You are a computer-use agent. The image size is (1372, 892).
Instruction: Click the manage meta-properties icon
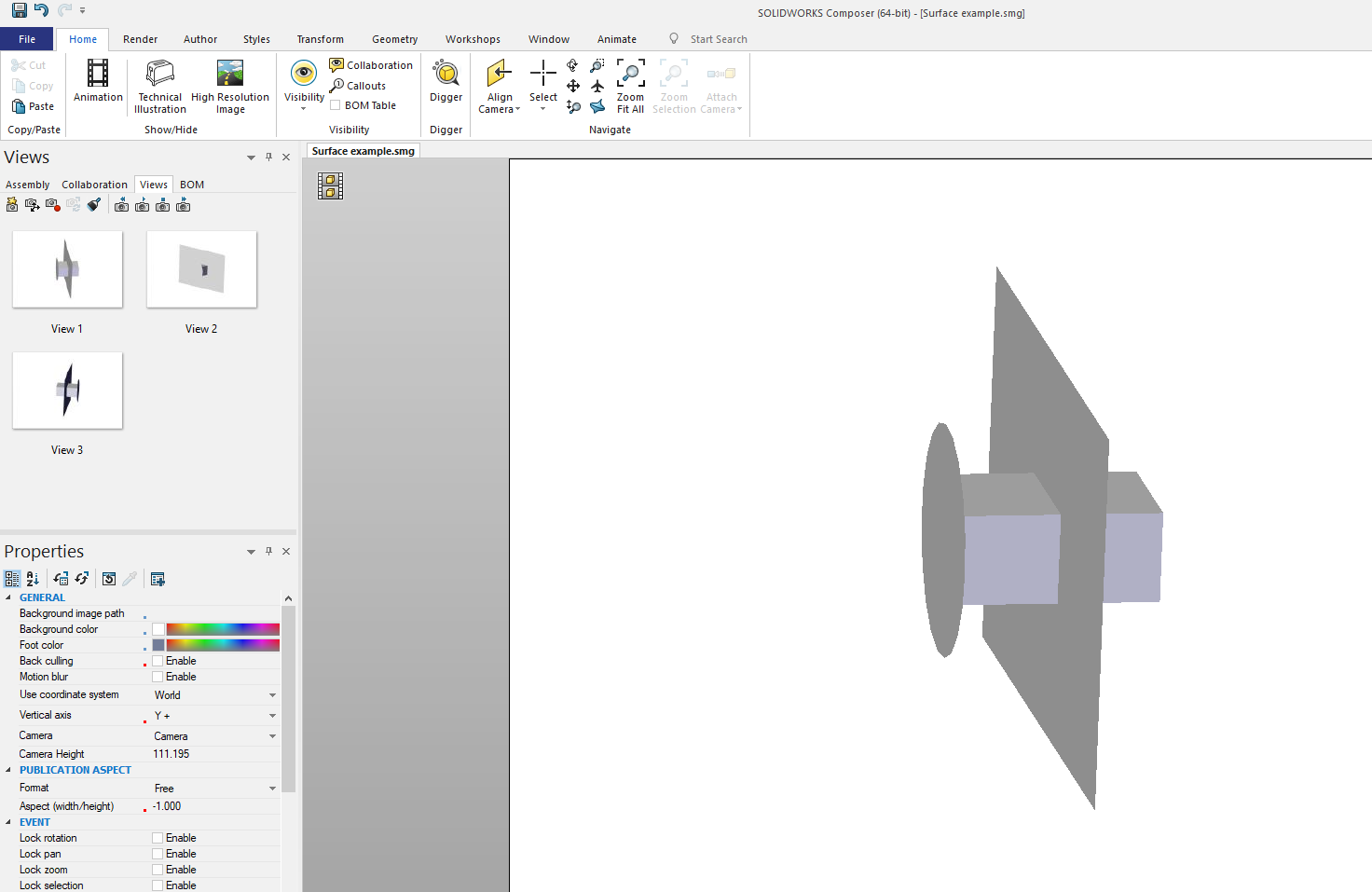pos(158,579)
